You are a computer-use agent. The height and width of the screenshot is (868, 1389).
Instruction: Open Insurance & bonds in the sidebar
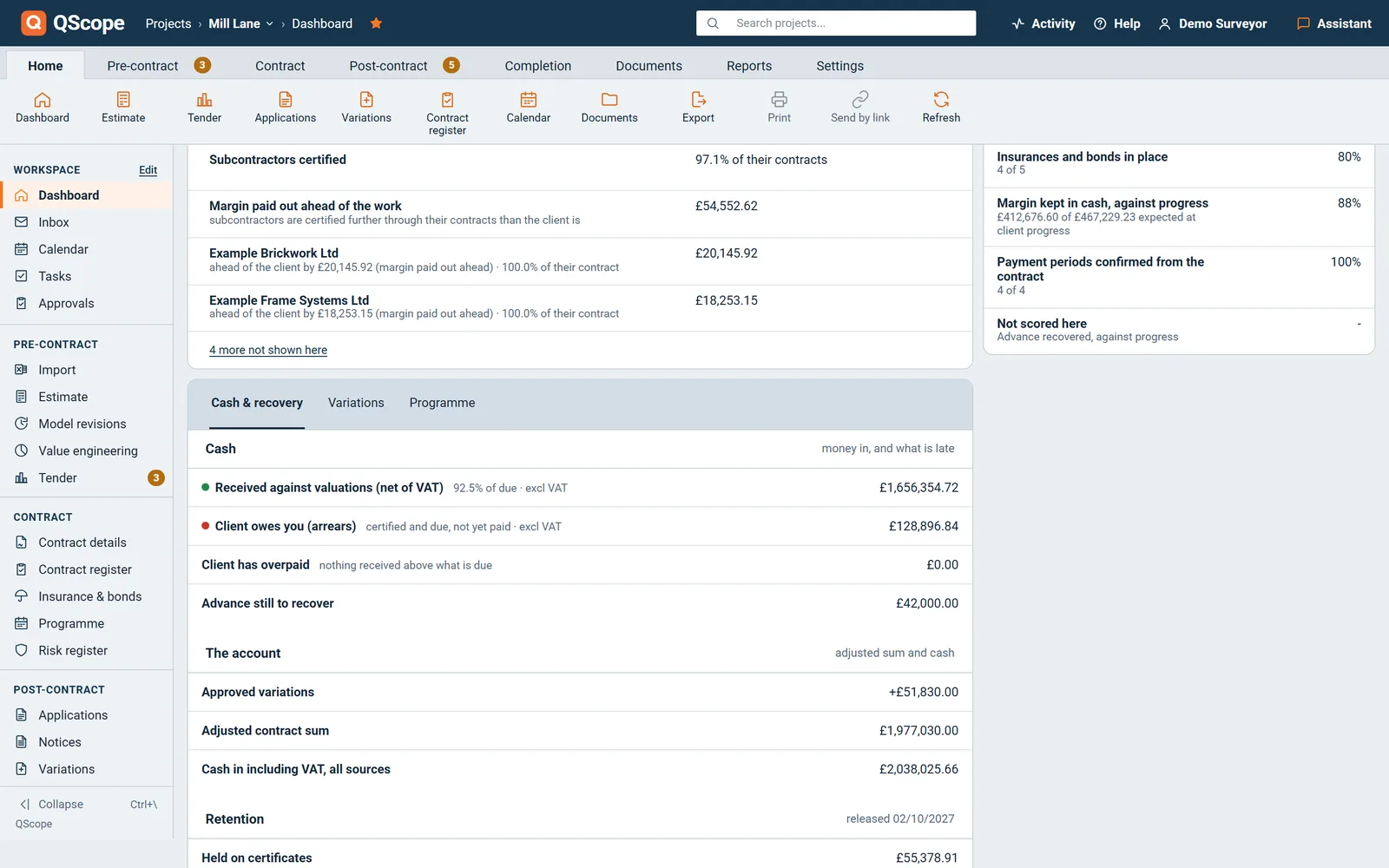tap(87, 596)
